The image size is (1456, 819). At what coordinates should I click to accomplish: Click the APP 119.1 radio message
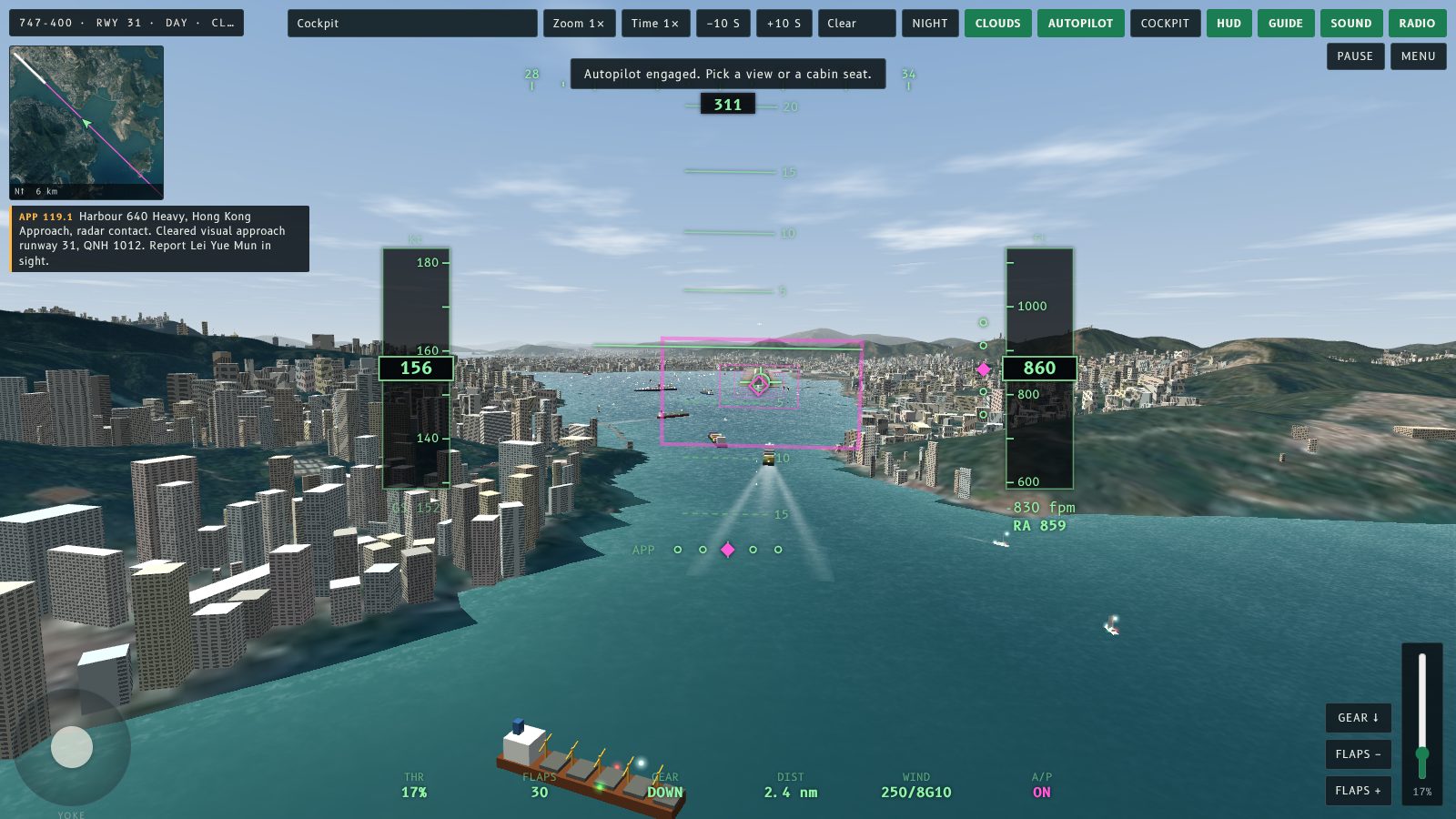tap(159, 238)
